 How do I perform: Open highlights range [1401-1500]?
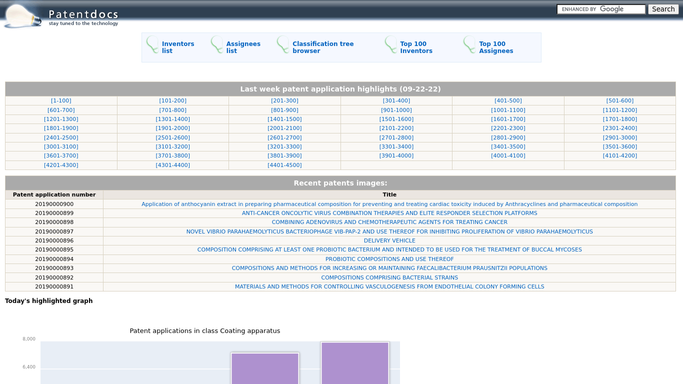pos(284,119)
